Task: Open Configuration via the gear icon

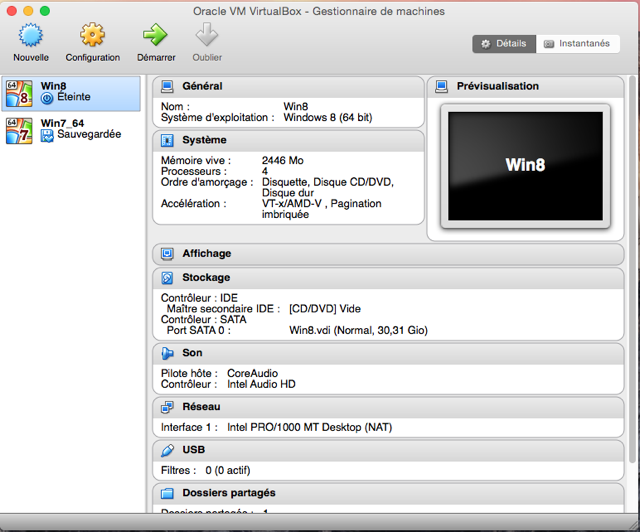Action: (92, 34)
